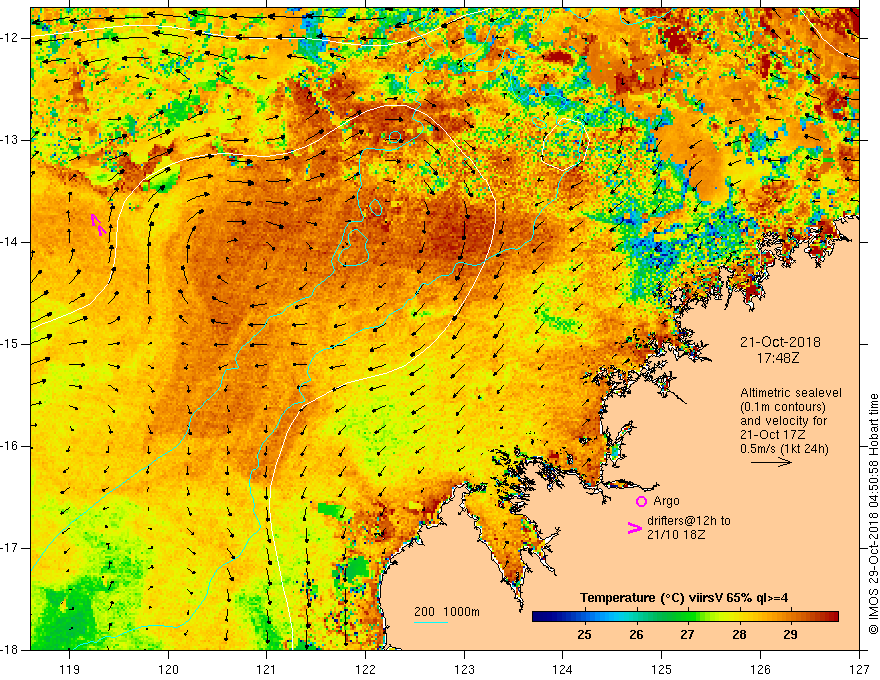Click the longitude axis label 125
The image size is (880, 680).
pyautogui.click(x=662, y=669)
